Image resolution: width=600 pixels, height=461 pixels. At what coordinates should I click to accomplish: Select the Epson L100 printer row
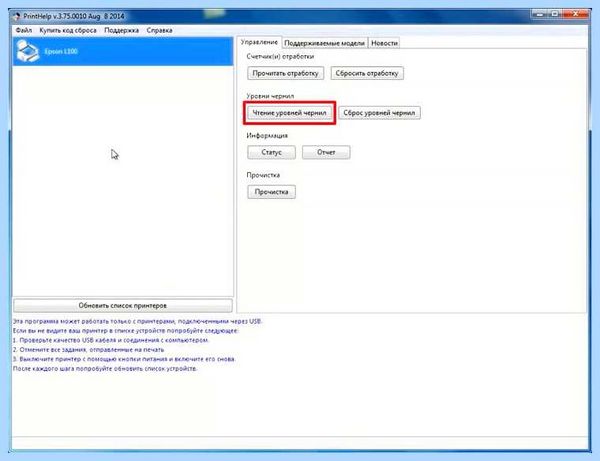point(123,51)
